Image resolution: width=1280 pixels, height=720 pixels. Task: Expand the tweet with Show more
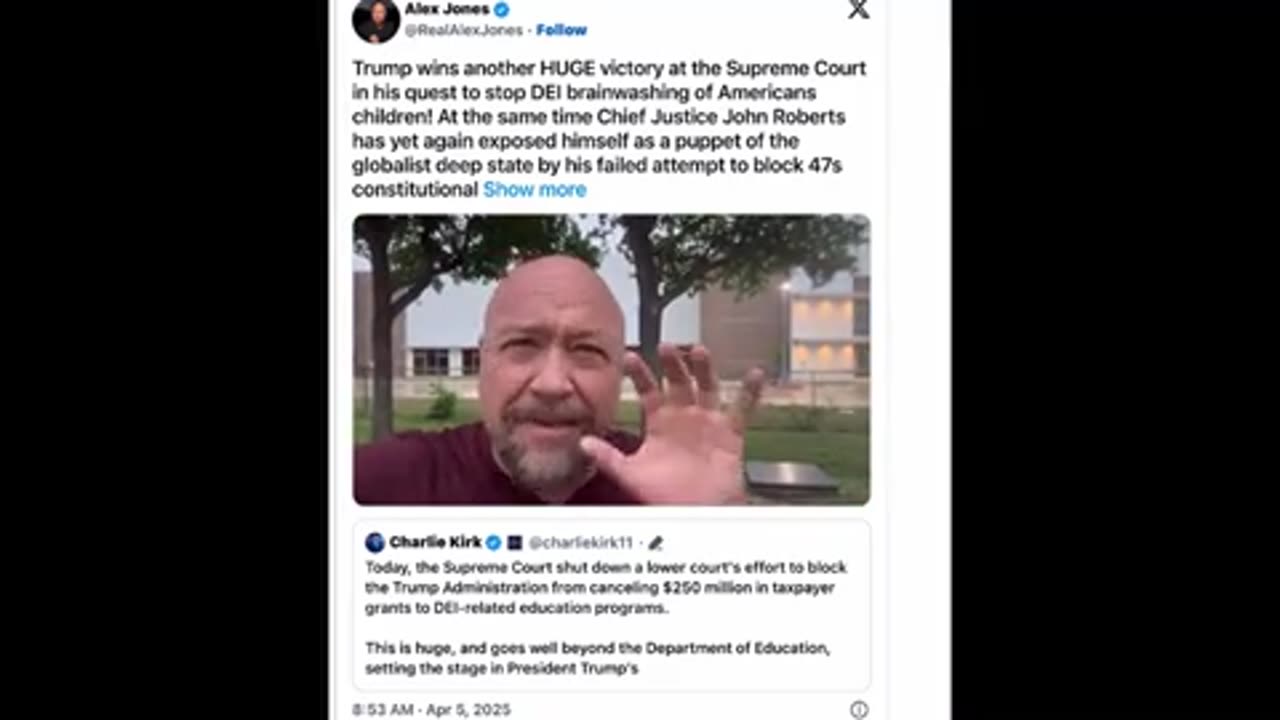(x=534, y=189)
